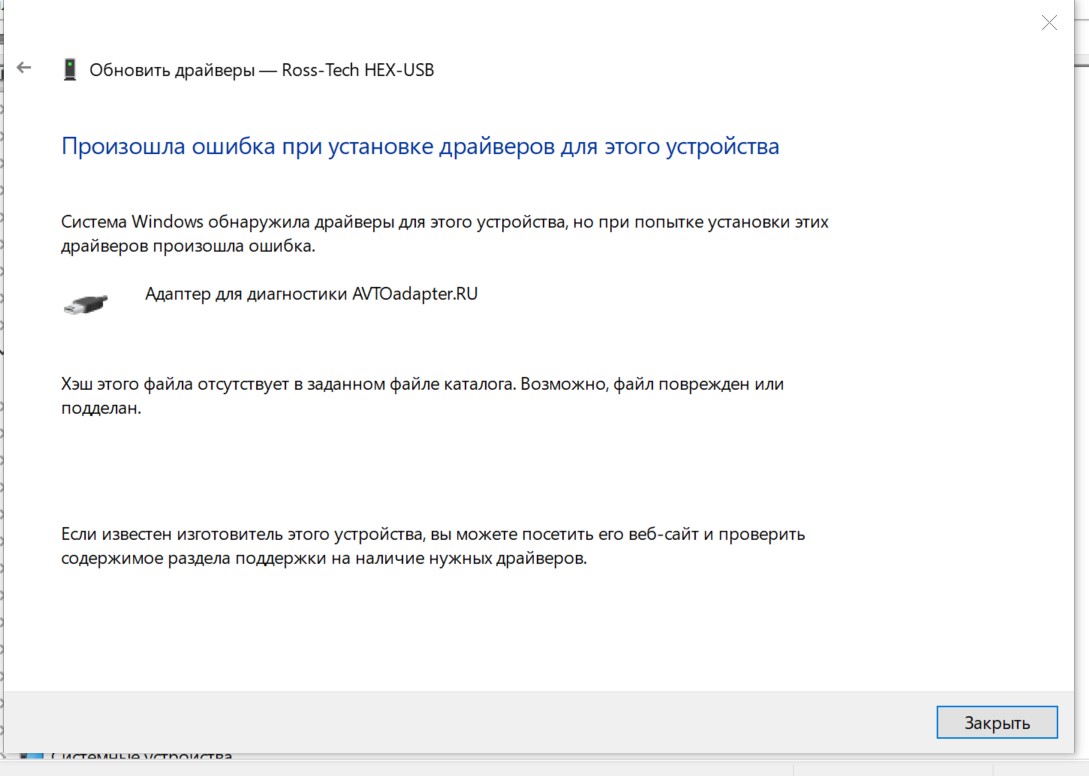Click the back arrow in the driver wizard

pos(24,68)
